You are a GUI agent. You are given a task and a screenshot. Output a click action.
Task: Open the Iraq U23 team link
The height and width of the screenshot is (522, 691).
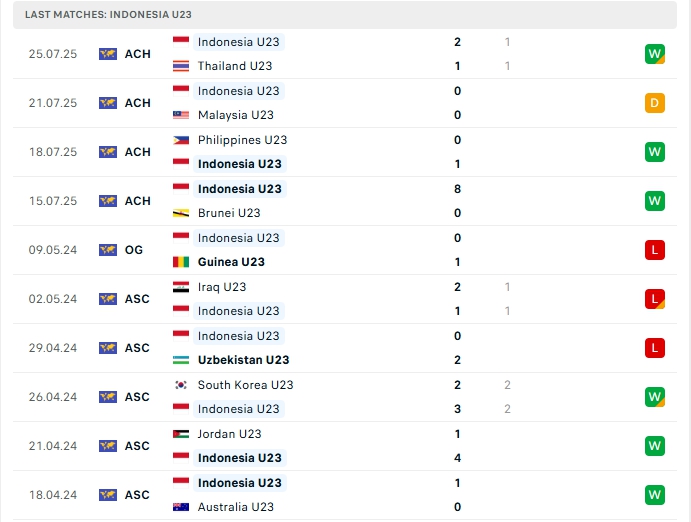click(x=222, y=287)
